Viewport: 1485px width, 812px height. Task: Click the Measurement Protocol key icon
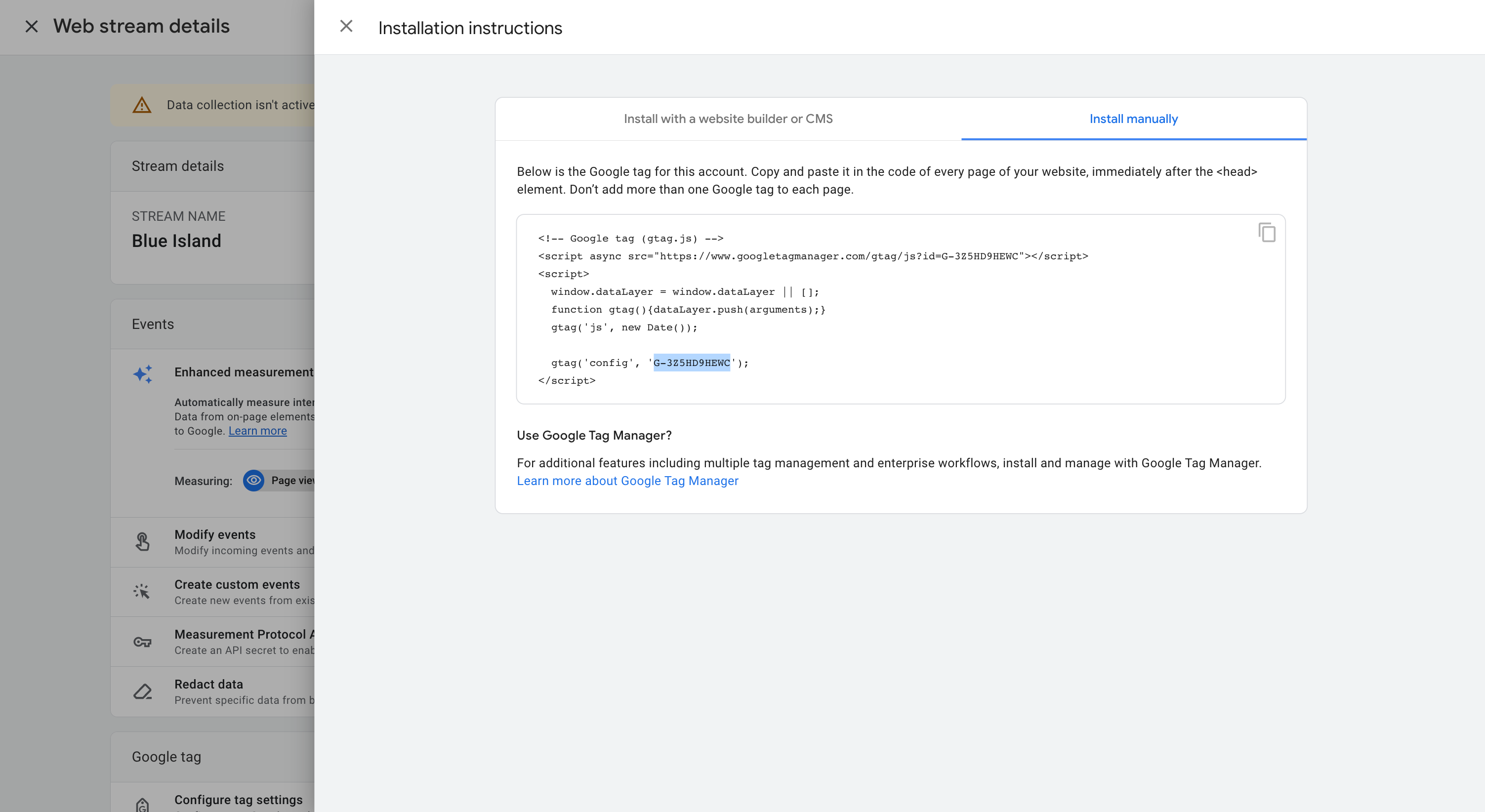142,642
